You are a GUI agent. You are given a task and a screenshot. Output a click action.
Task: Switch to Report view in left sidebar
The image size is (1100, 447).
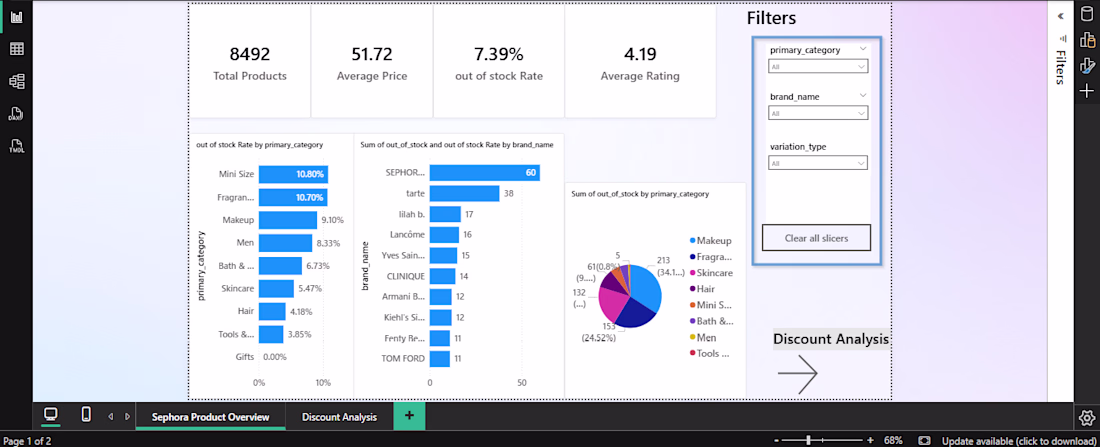(16, 16)
